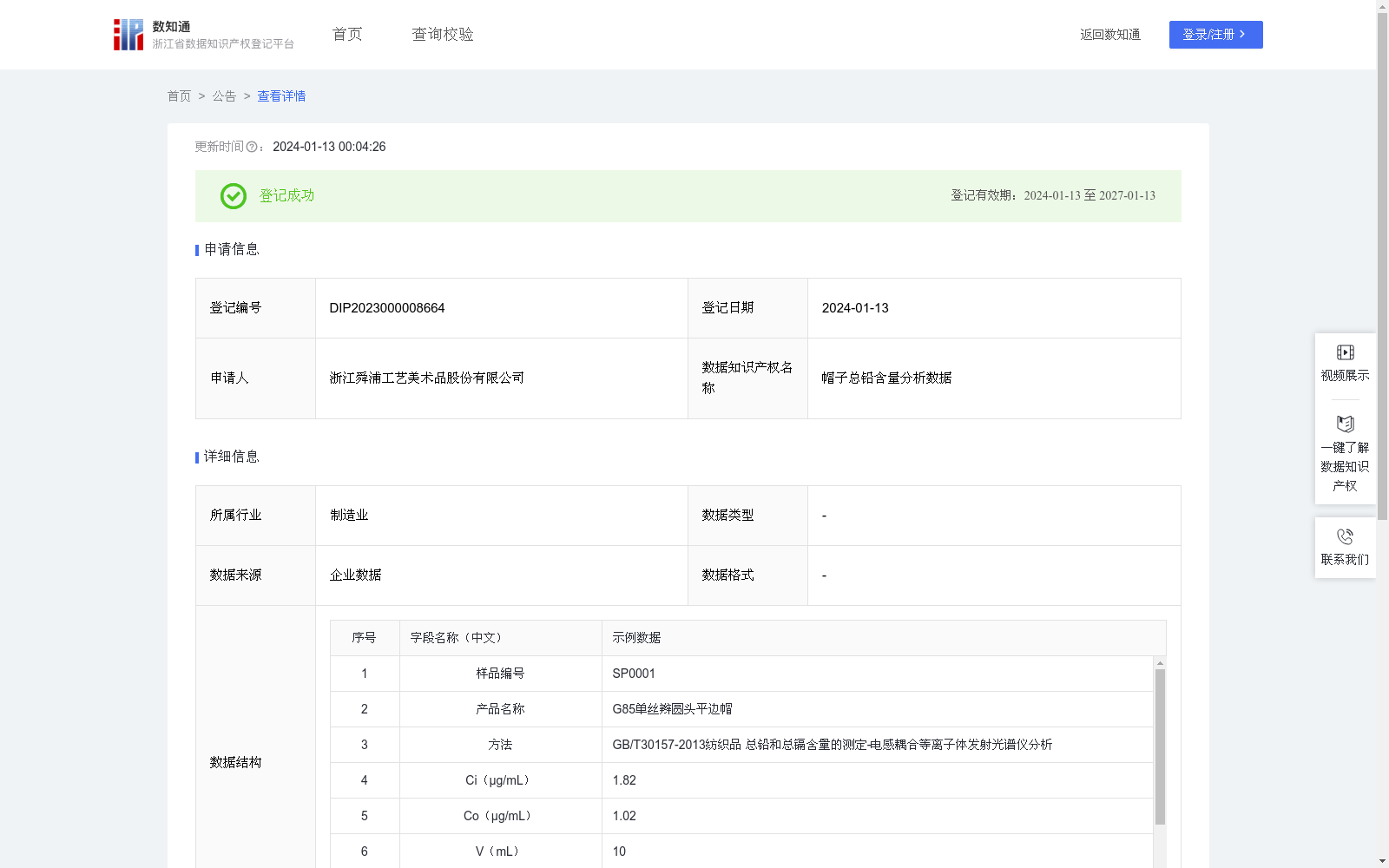Click the 登录/注册 button

[x=1215, y=35]
